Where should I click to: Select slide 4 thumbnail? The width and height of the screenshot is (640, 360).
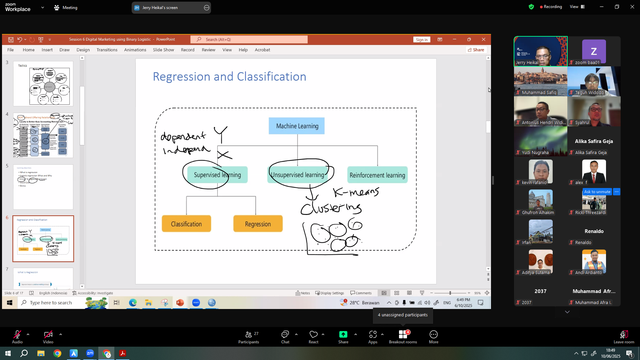coord(43,136)
